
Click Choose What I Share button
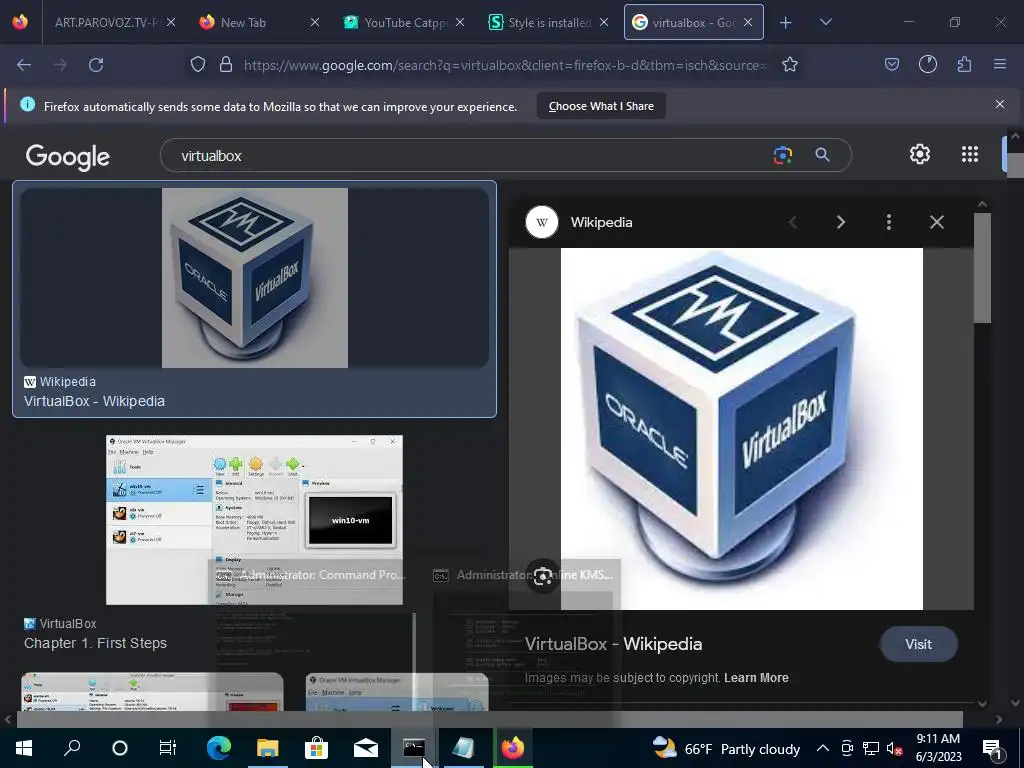coord(601,106)
